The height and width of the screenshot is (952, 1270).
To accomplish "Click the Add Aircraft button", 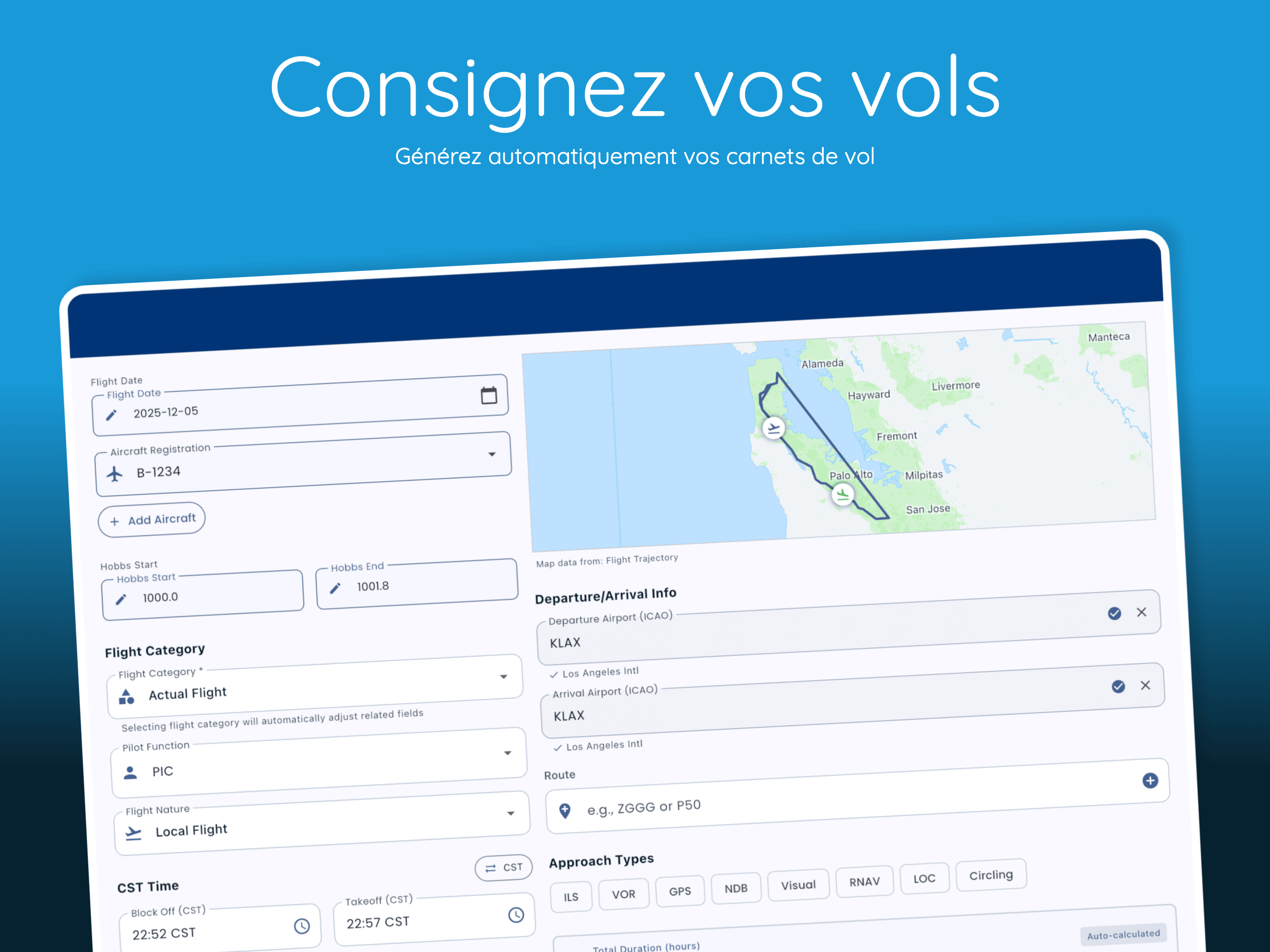I will pyautogui.click(x=152, y=520).
